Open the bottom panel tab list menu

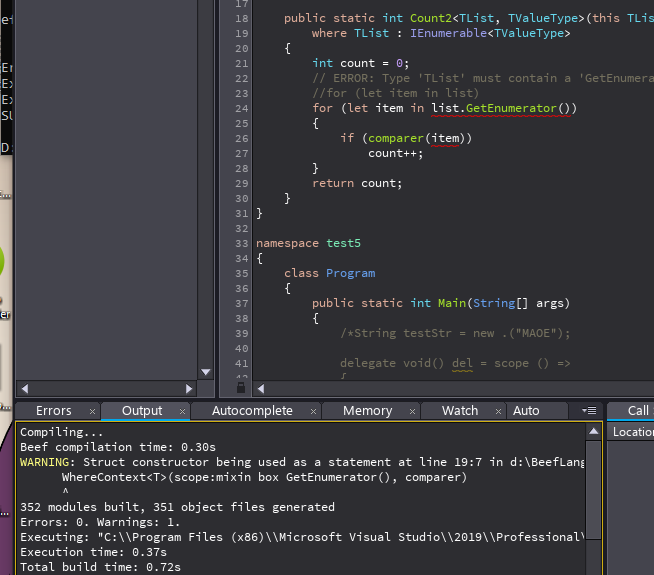point(589,411)
